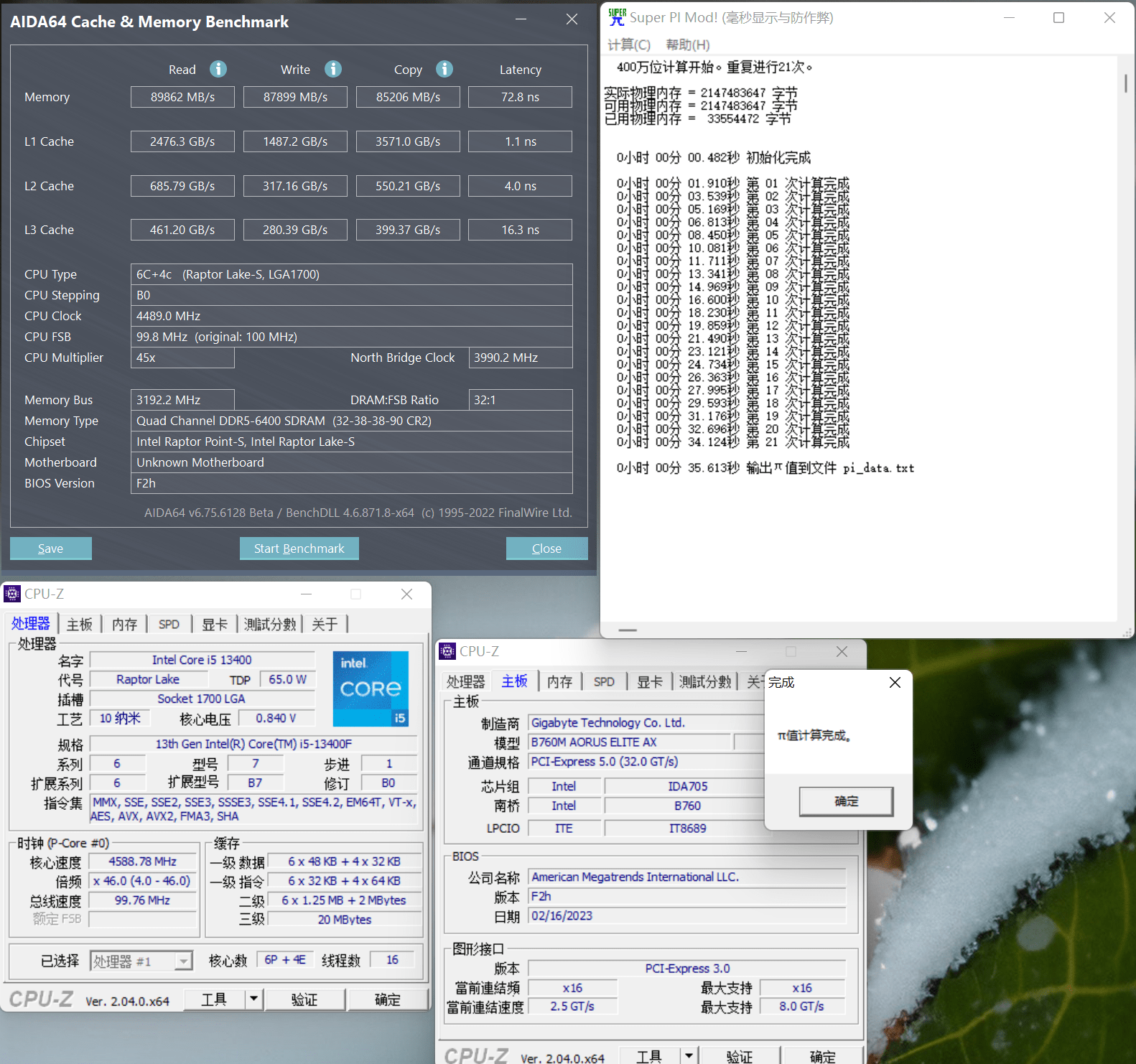
Task: Click L1 Cache Write value 1487.2 GB/s
Action: pyautogui.click(x=295, y=141)
